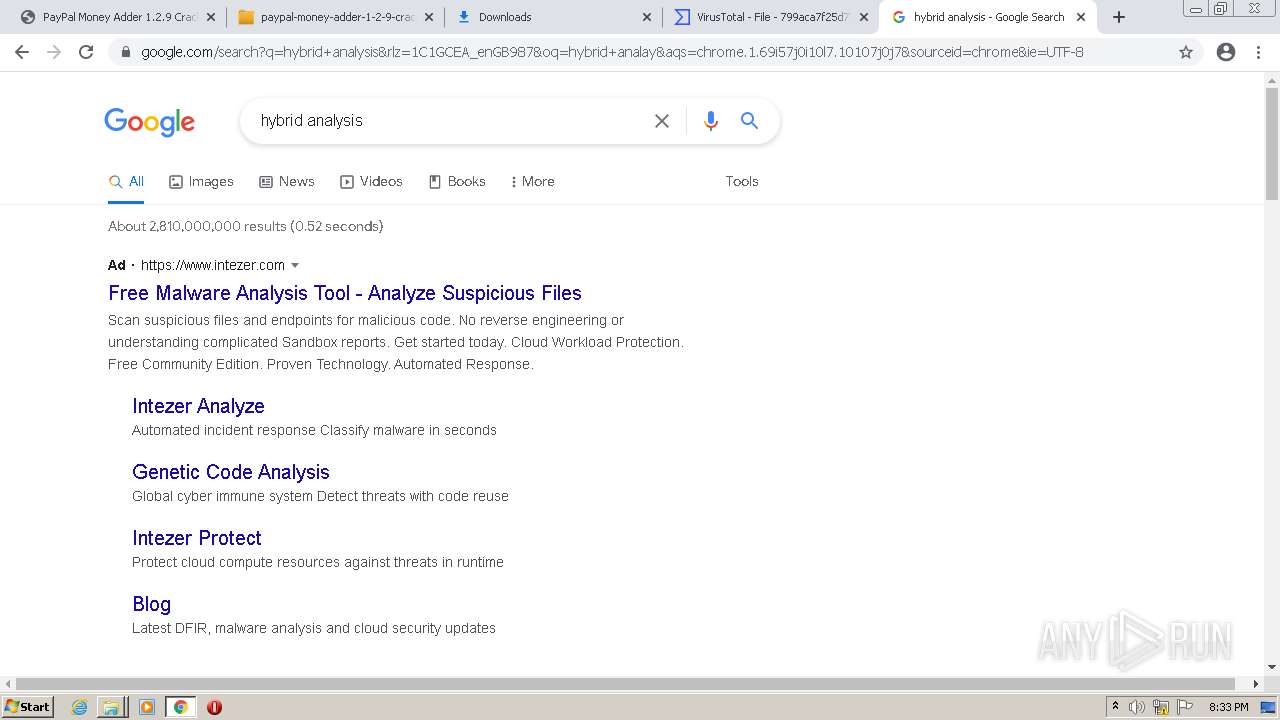The height and width of the screenshot is (720, 1280).
Task: Open the Blog sitelink
Action: pos(152,604)
